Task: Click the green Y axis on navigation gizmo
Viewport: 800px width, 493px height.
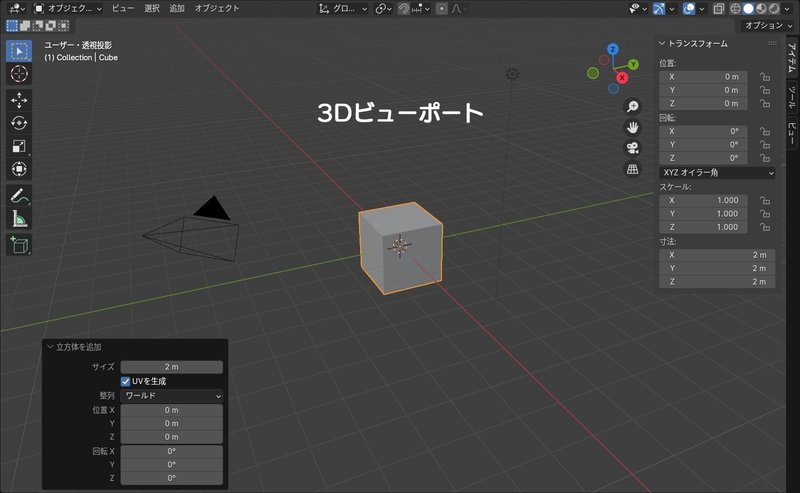Action: (633, 64)
